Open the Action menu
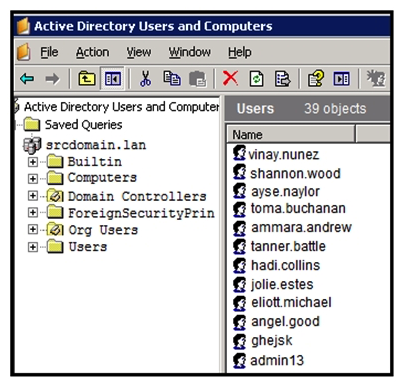Screen dimensions: 403x386 (92, 52)
